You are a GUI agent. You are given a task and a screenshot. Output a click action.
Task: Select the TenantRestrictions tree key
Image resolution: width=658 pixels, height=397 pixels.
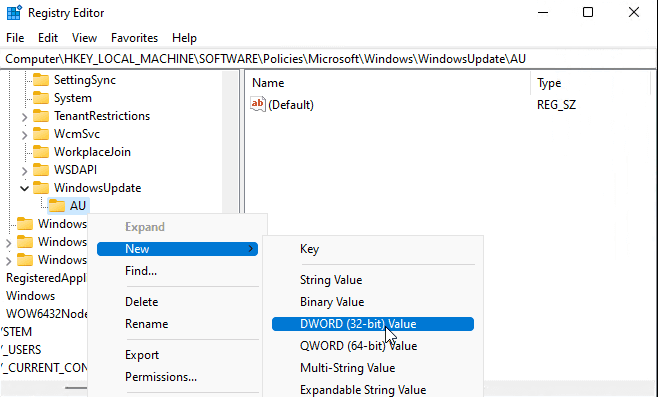[102, 116]
